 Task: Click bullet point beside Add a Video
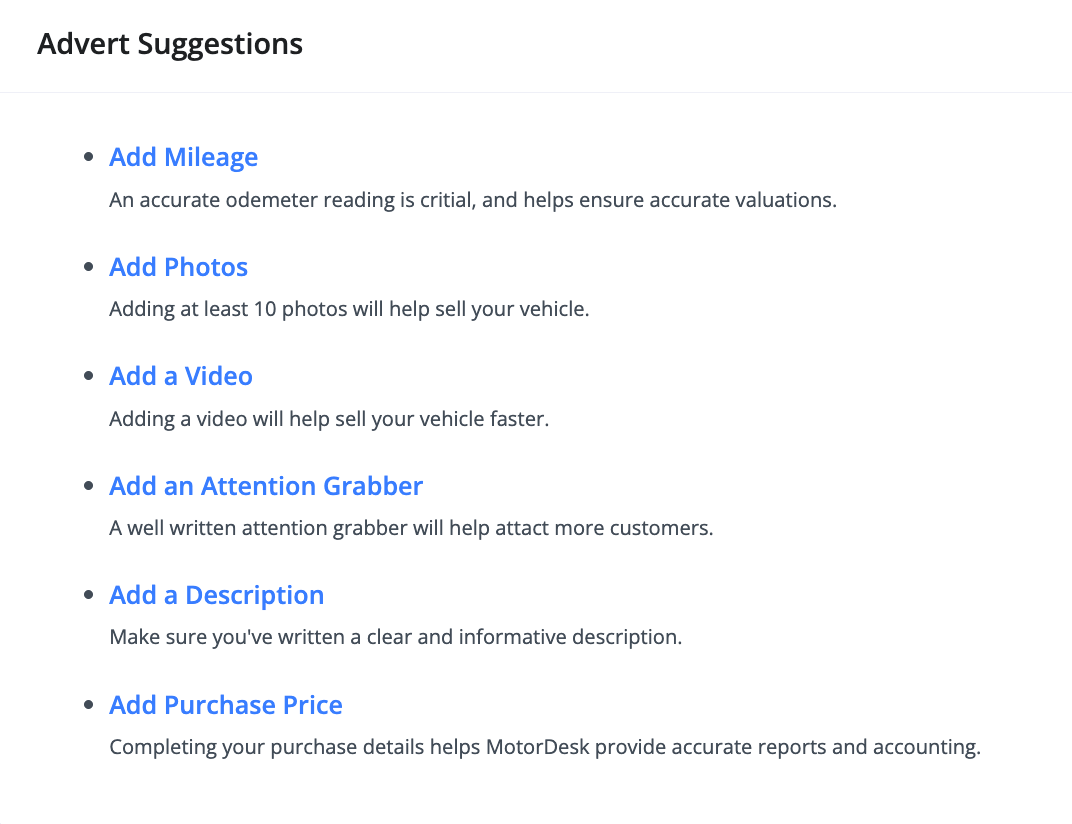[x=88, y=376]
